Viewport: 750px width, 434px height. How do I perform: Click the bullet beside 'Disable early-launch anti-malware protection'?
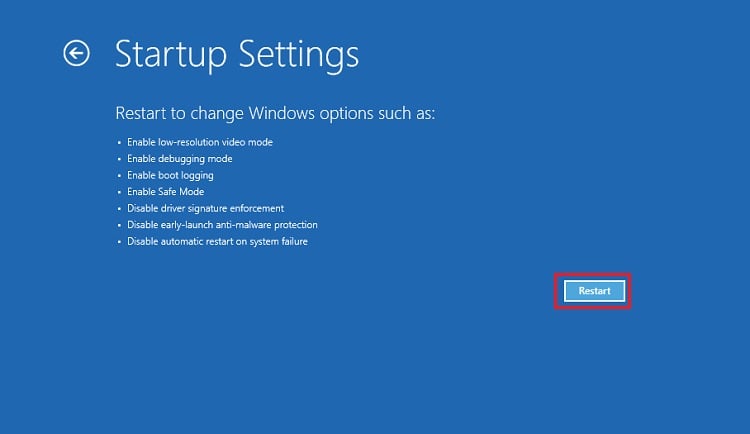pos(119,225)
